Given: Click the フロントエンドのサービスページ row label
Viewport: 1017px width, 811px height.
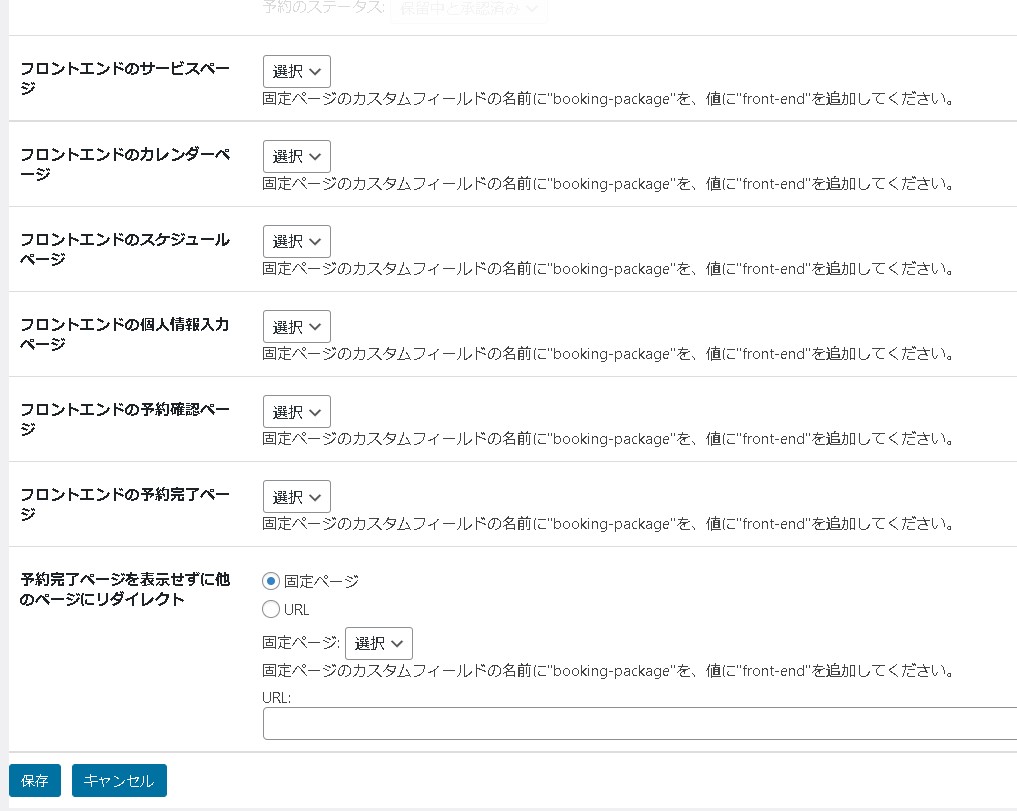Looking at the screenshot, I should (x=125, y=78).
